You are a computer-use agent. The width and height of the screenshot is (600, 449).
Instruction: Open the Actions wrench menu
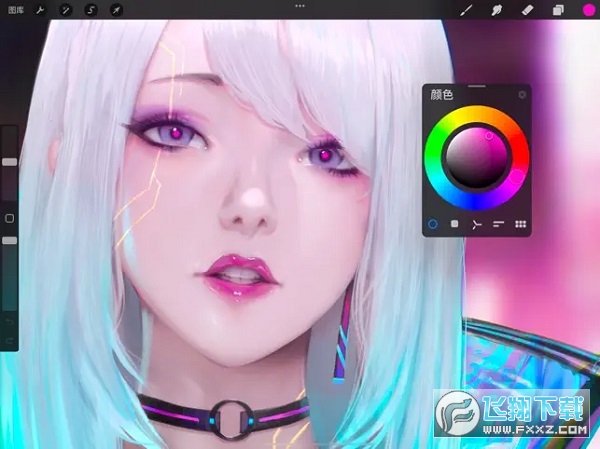pos(40,10)
